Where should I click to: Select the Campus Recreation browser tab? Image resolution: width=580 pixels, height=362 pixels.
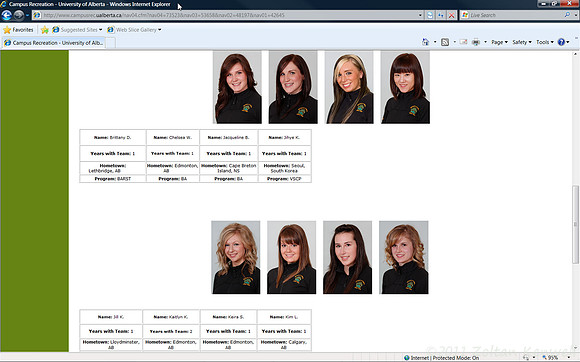coord(54,43)
